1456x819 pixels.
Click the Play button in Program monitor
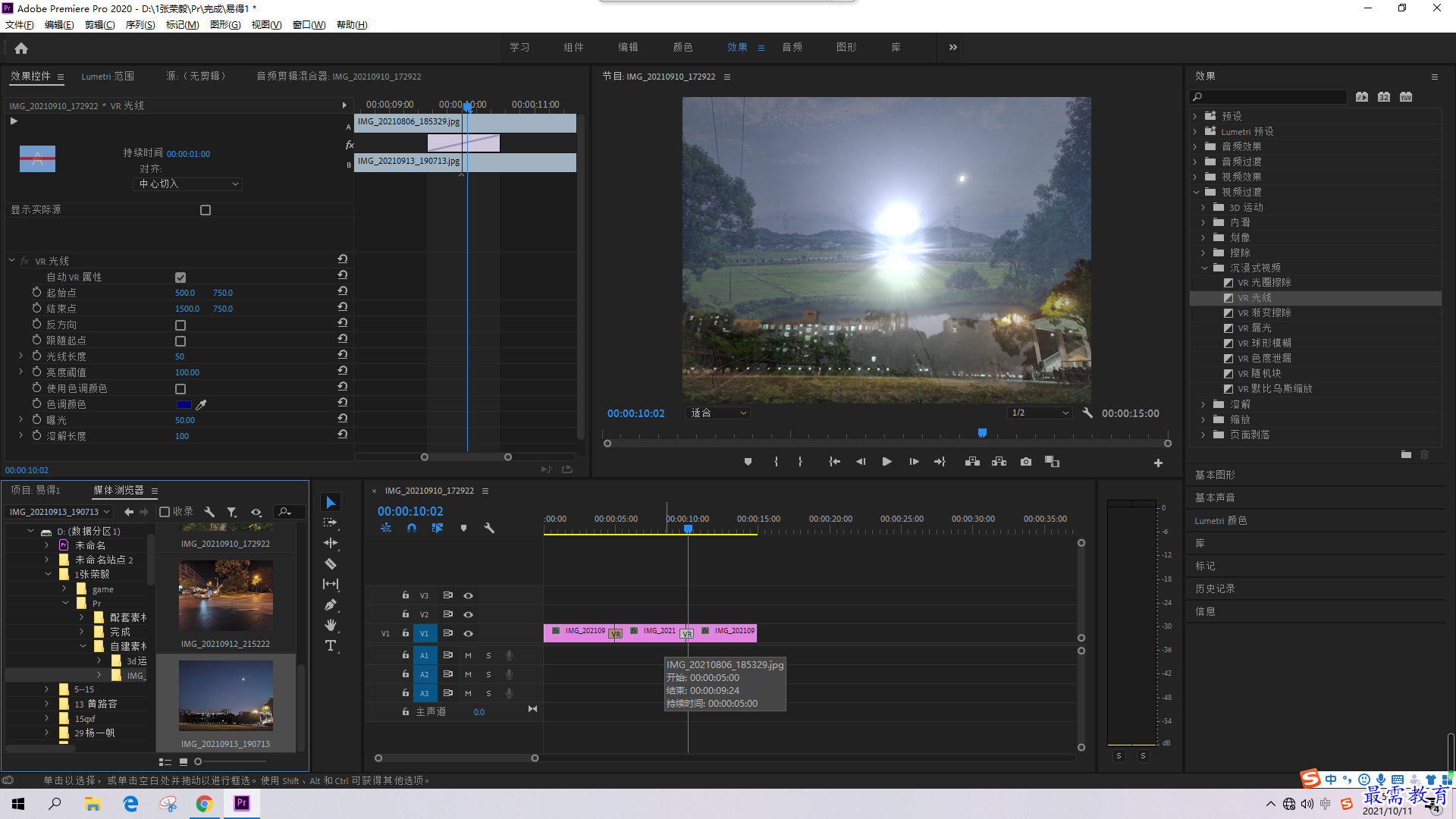886,462
